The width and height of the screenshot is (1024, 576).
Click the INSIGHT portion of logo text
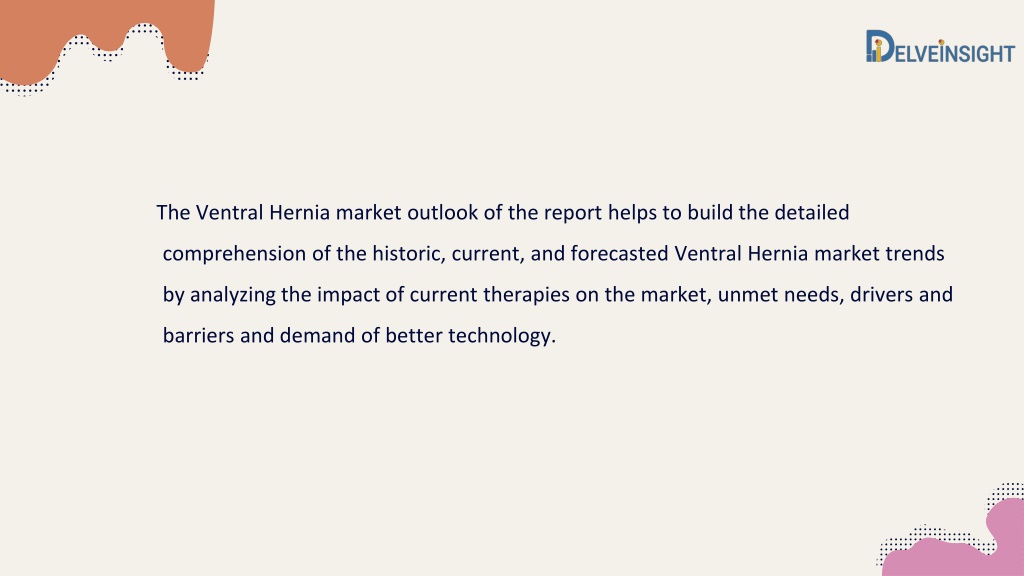979,53
